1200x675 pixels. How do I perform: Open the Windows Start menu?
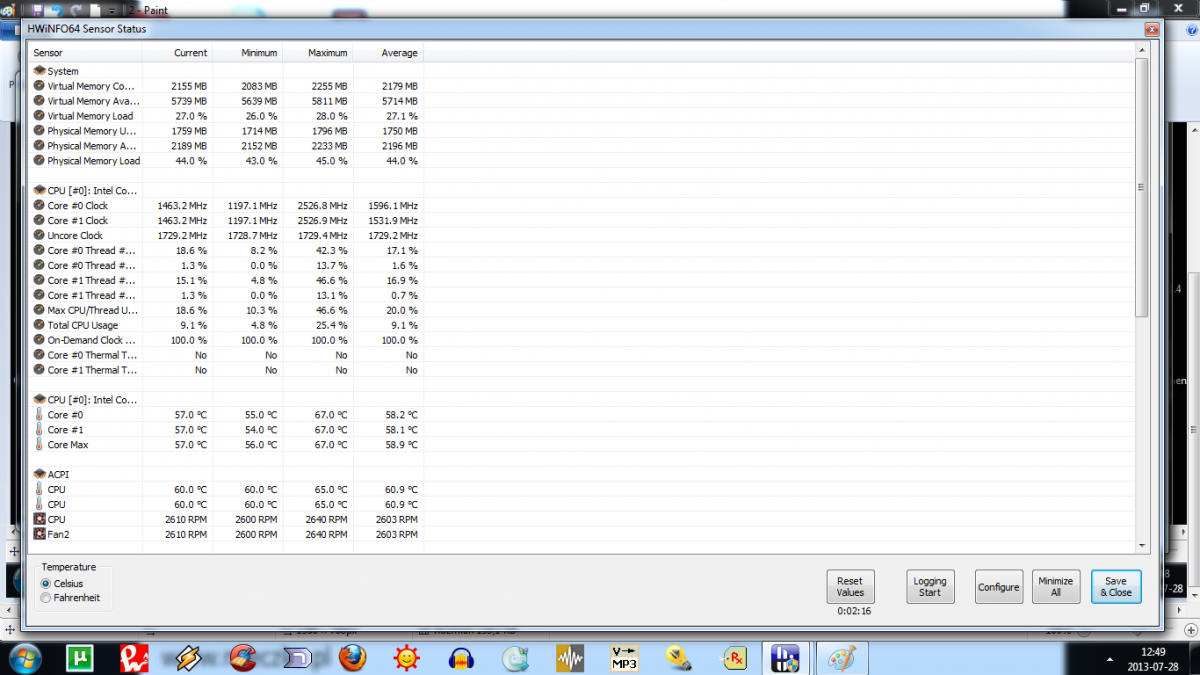[24, 658]
